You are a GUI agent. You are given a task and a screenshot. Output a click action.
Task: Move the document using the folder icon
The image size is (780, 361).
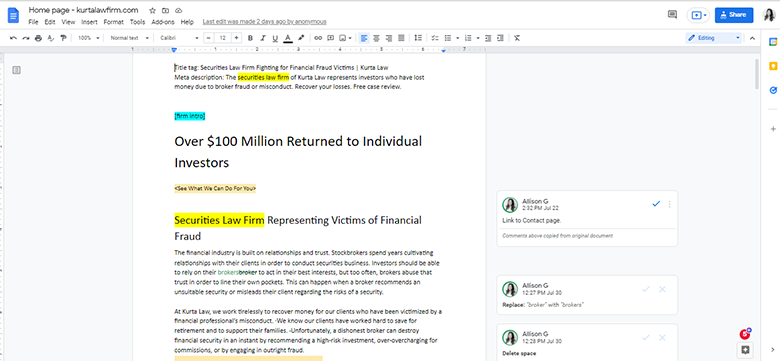click(x=166, y=10)
